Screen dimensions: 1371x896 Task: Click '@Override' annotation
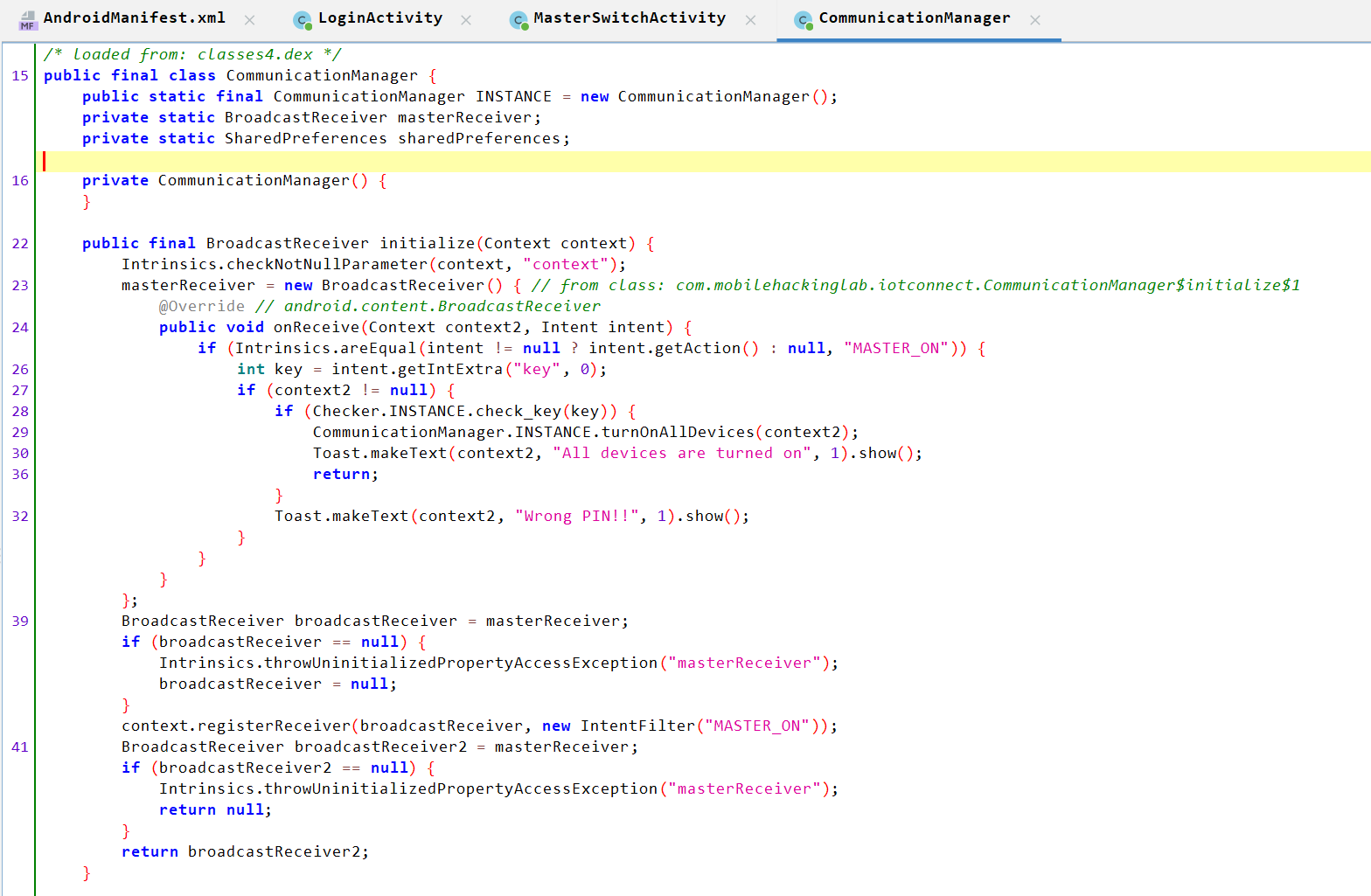(x=202, y=306)
